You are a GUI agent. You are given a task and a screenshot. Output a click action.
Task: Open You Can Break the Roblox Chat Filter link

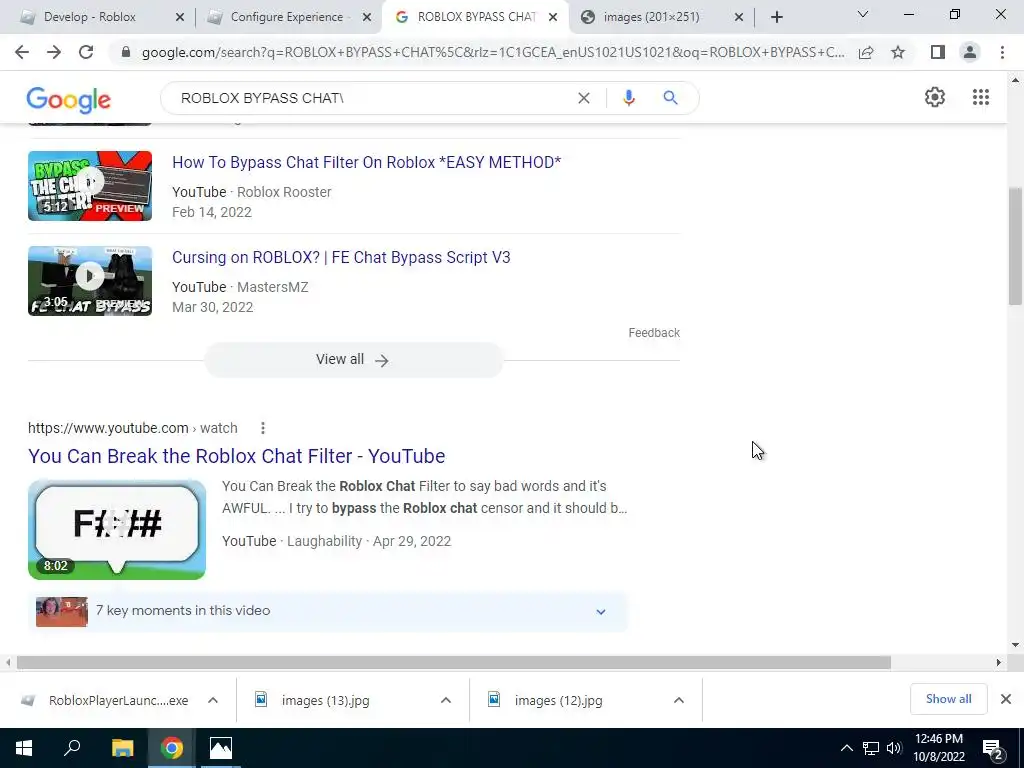tap(236, 456)
